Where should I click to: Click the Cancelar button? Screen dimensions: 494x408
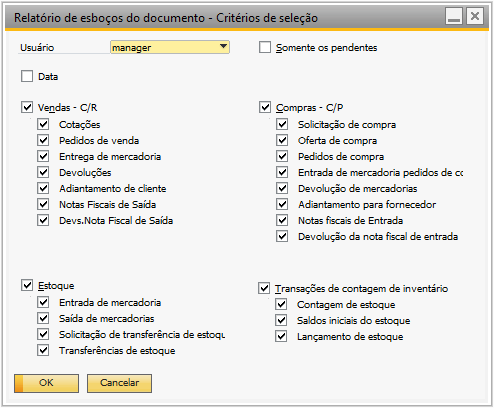119,383
